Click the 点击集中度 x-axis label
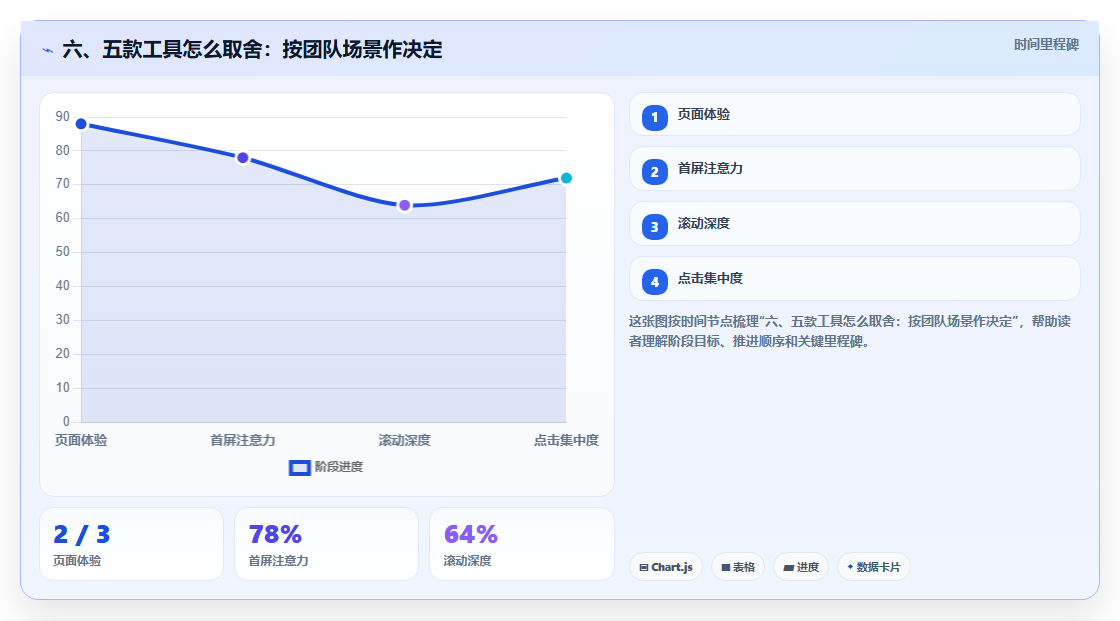Screen dimensions: 1120x621 pyautogui.click(x=566, y=440)
